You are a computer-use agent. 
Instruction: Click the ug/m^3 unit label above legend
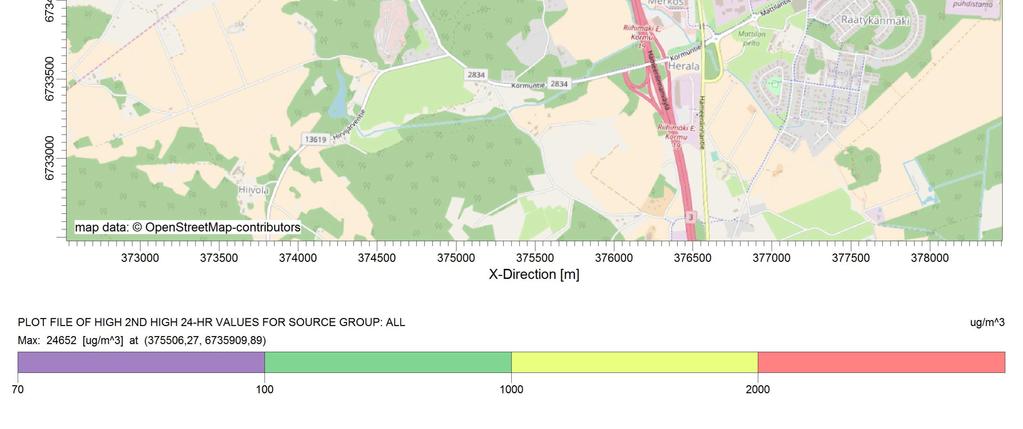(987, 323)
